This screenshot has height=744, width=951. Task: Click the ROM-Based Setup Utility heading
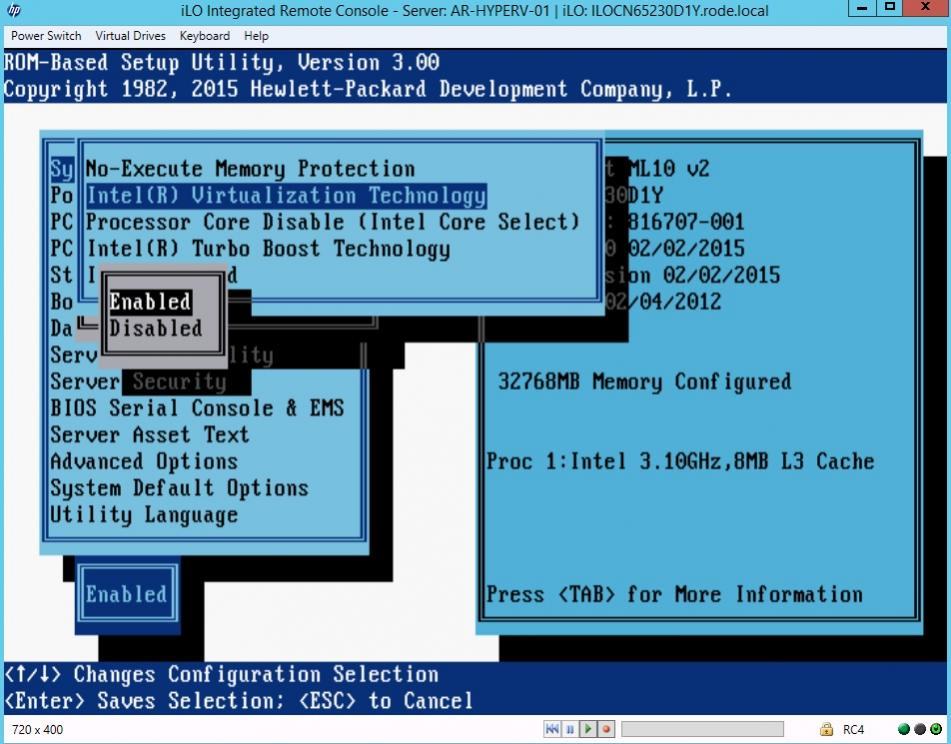point(221,62)
